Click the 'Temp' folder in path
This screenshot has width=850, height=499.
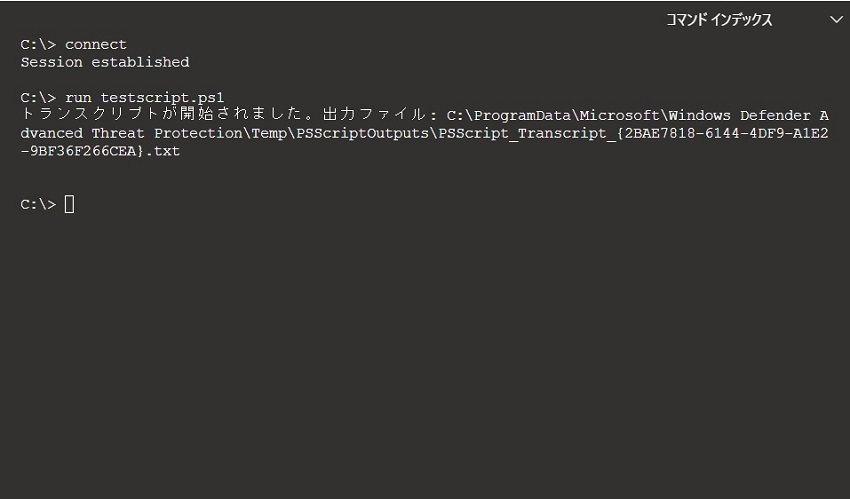(269, 133)
